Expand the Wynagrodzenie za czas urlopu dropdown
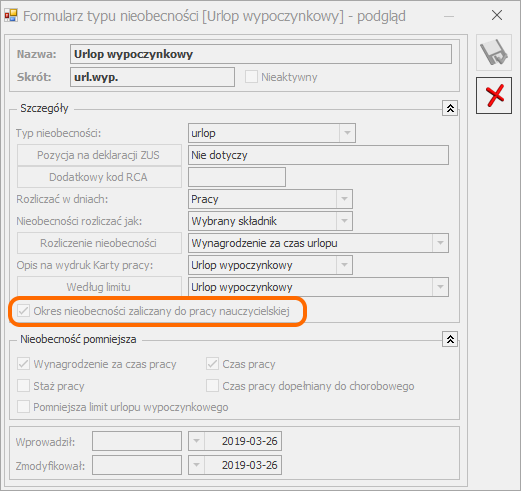The width and height of the screenshot is (521, 491). (440, 243)
